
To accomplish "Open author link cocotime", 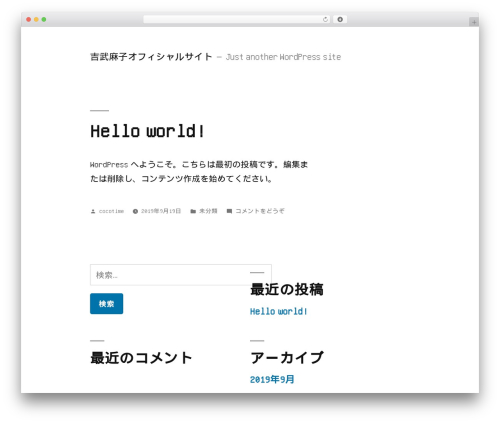I will point(111,211).
